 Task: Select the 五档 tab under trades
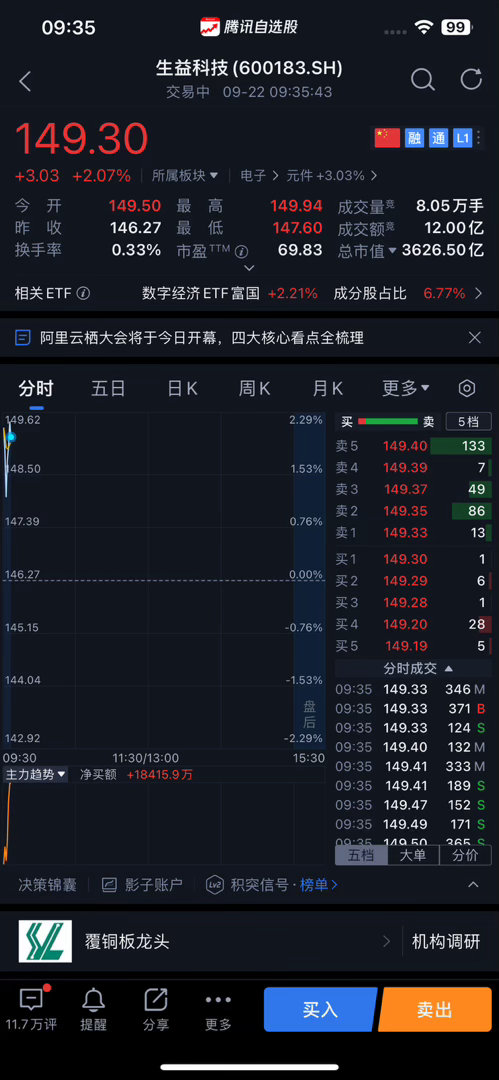[x=361, y=855]
